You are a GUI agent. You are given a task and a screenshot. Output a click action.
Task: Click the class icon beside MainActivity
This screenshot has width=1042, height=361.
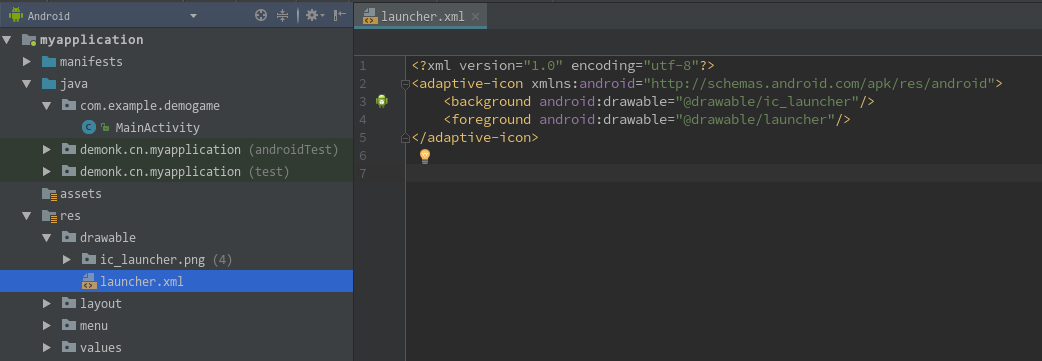(x=89, y=128)
